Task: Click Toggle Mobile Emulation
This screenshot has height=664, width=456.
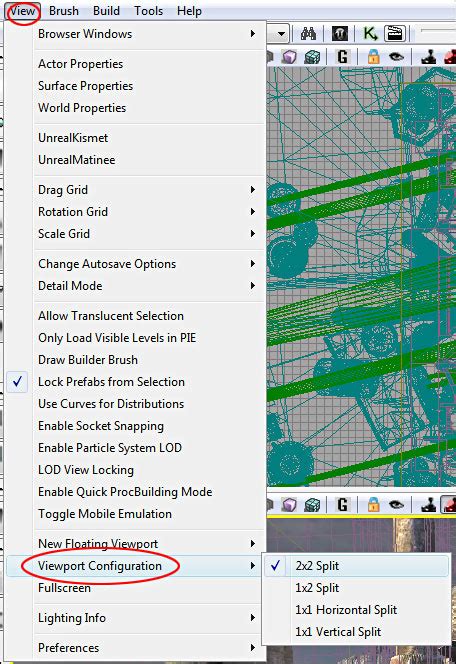Action: (135, 514)
